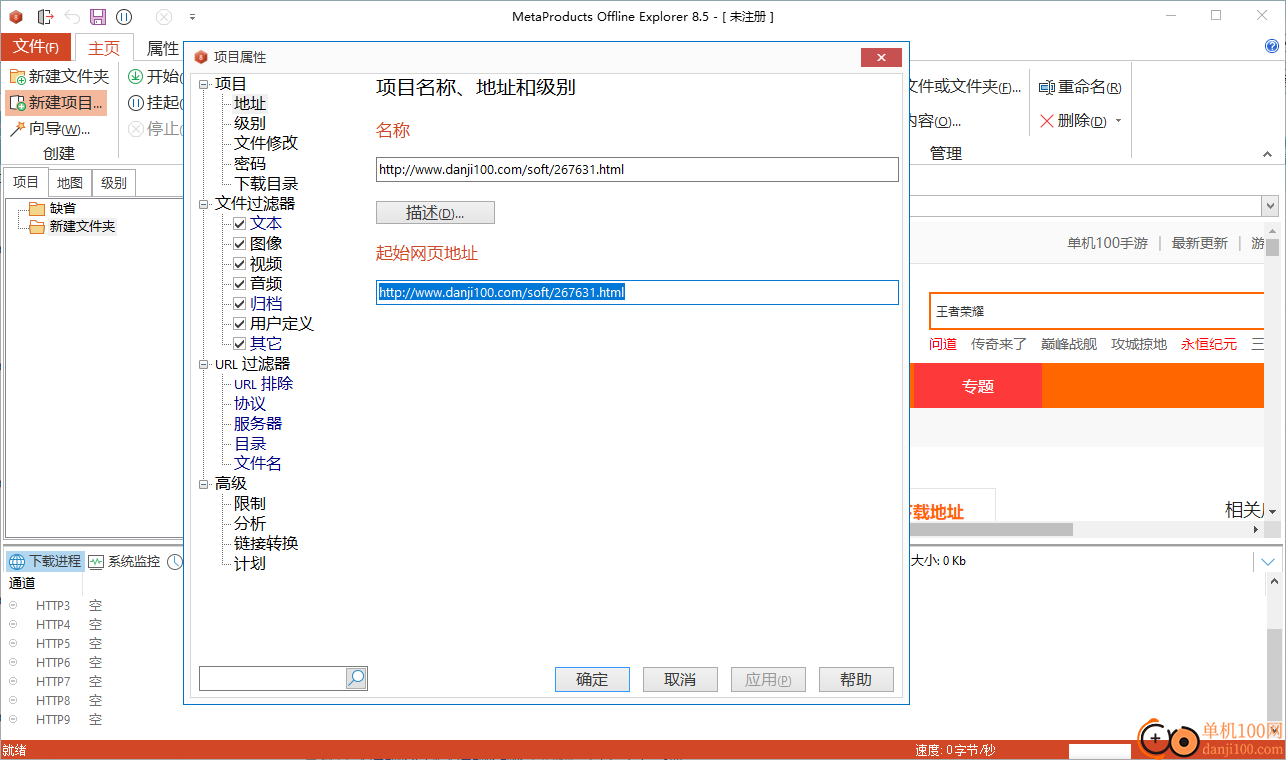
Task: Collapse the 项目 tree node
Action: (x=205, y=84)
